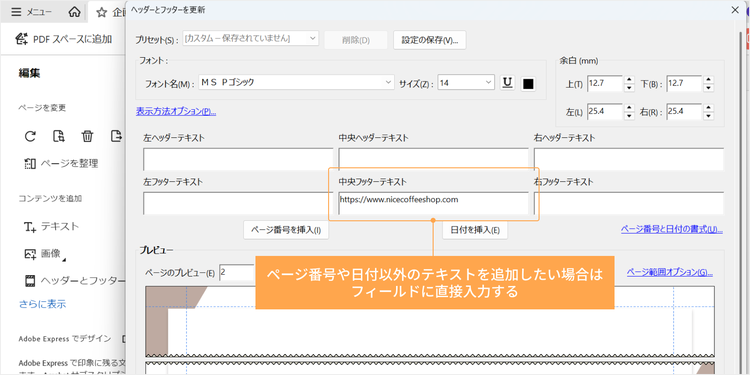Open the black font color swatch
Image resolution: width=750 pixels, height=375 pixels.
tap(528, 84)
